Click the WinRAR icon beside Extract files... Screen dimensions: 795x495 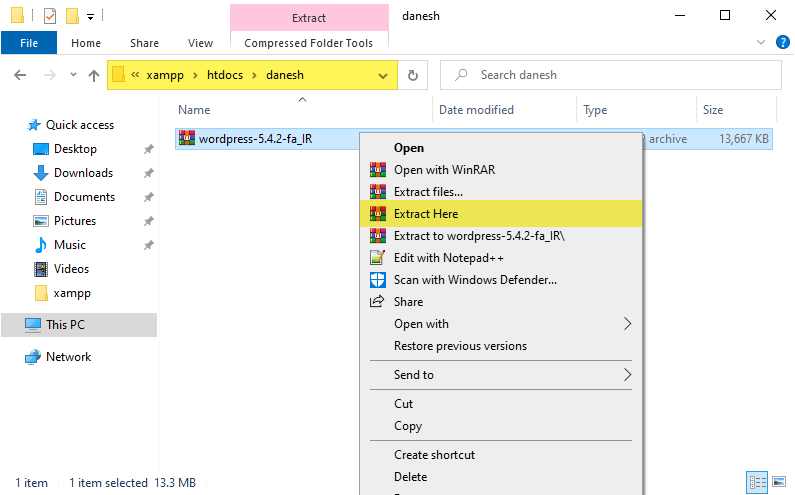[x=378, y=192]
